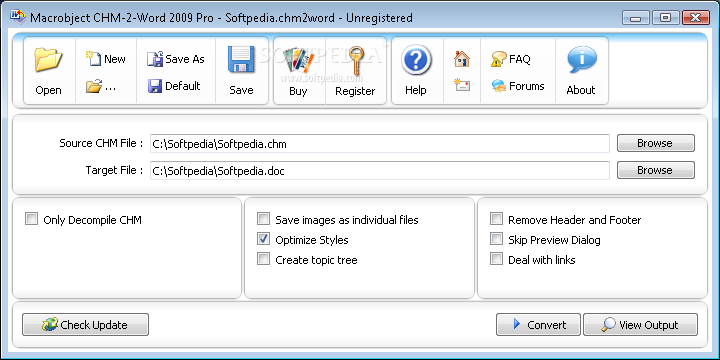Click the application icon in title bar

tap(17, 17)
